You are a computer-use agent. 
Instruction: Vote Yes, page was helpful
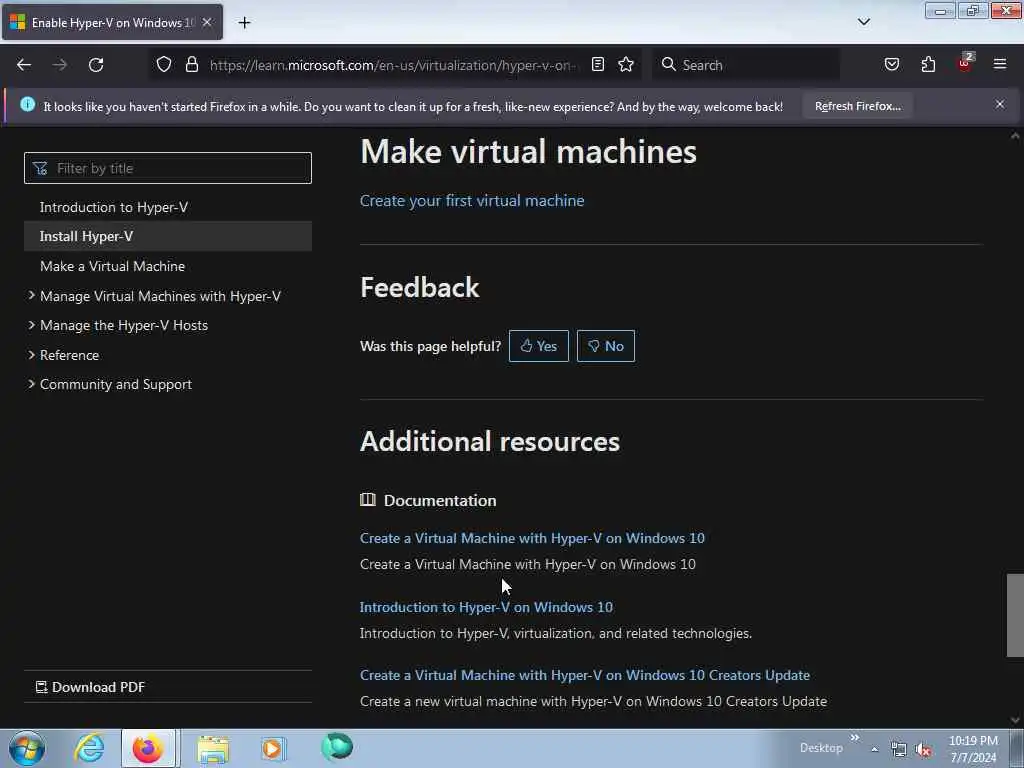pyautogui.click(x=539, y=346)
